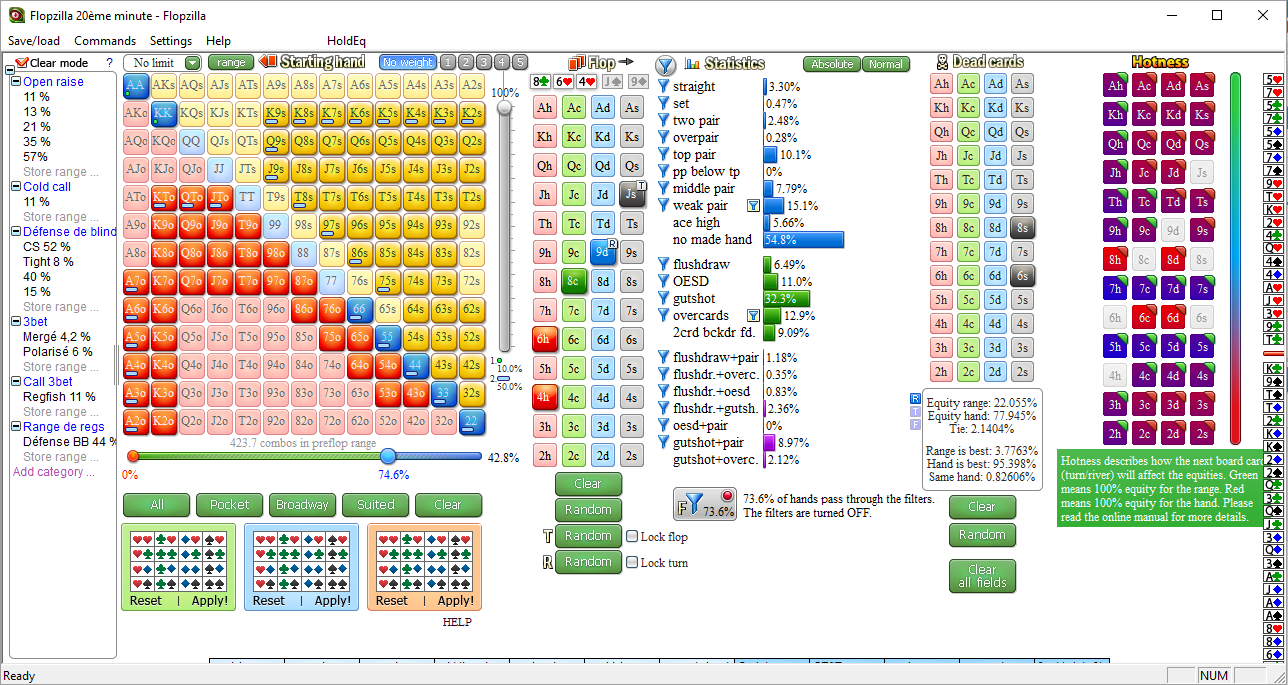Toggle the 'flushdr.+gutsh.' filter funnel

[663, 408]
